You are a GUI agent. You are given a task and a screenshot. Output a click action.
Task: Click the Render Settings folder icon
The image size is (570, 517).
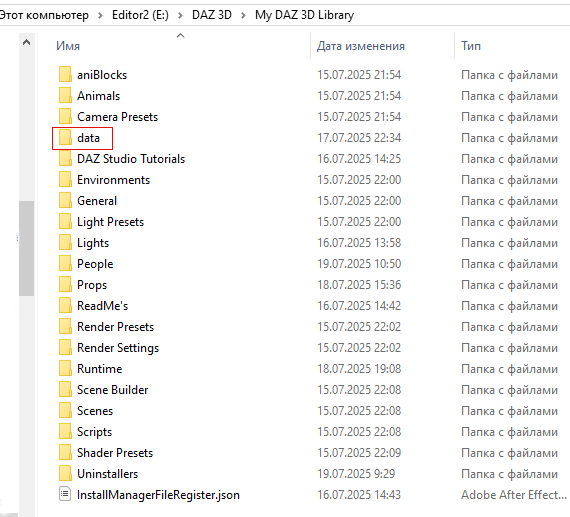point(65,348)
